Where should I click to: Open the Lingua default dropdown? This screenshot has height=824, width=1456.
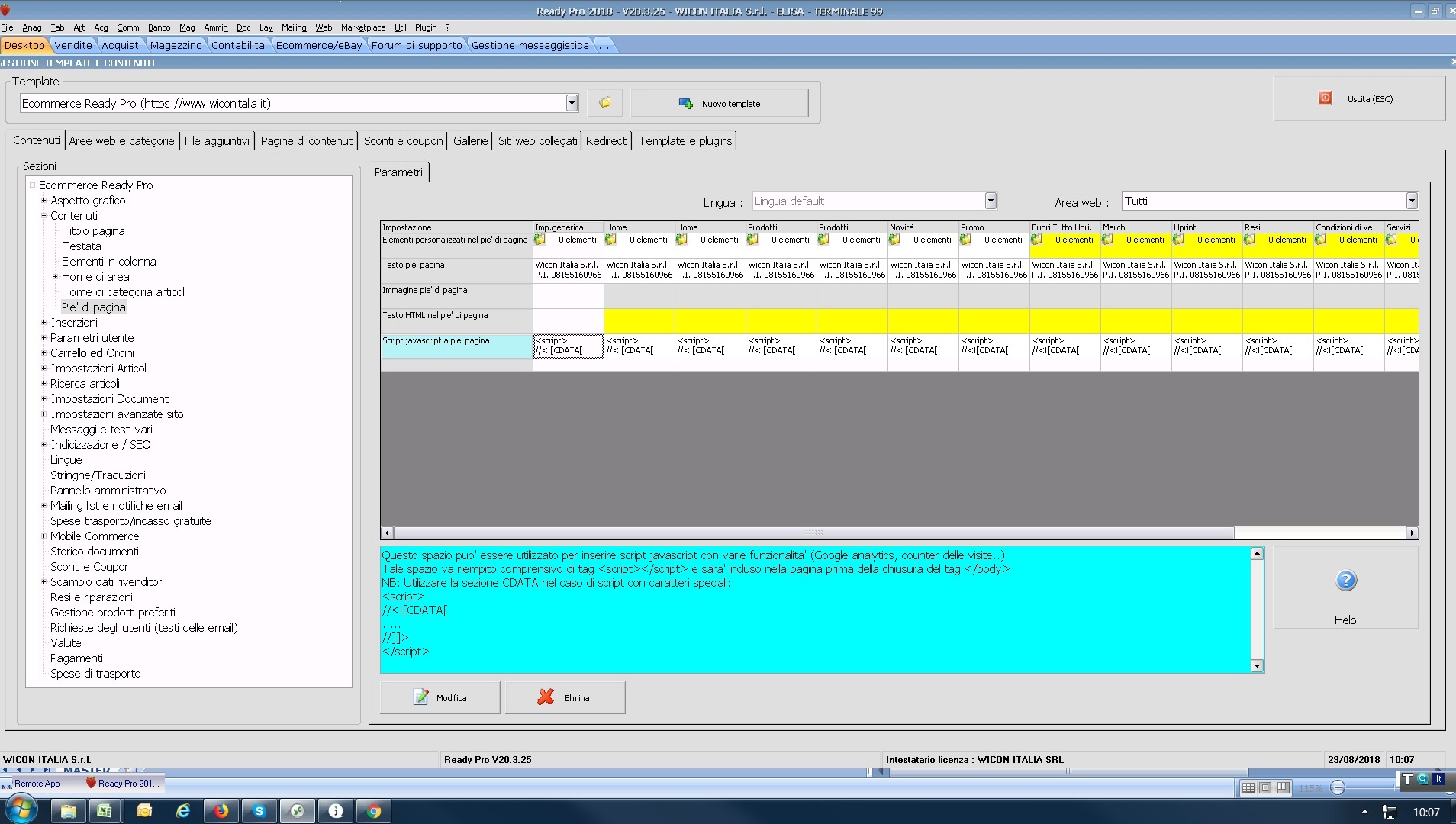tap(990, 201)
